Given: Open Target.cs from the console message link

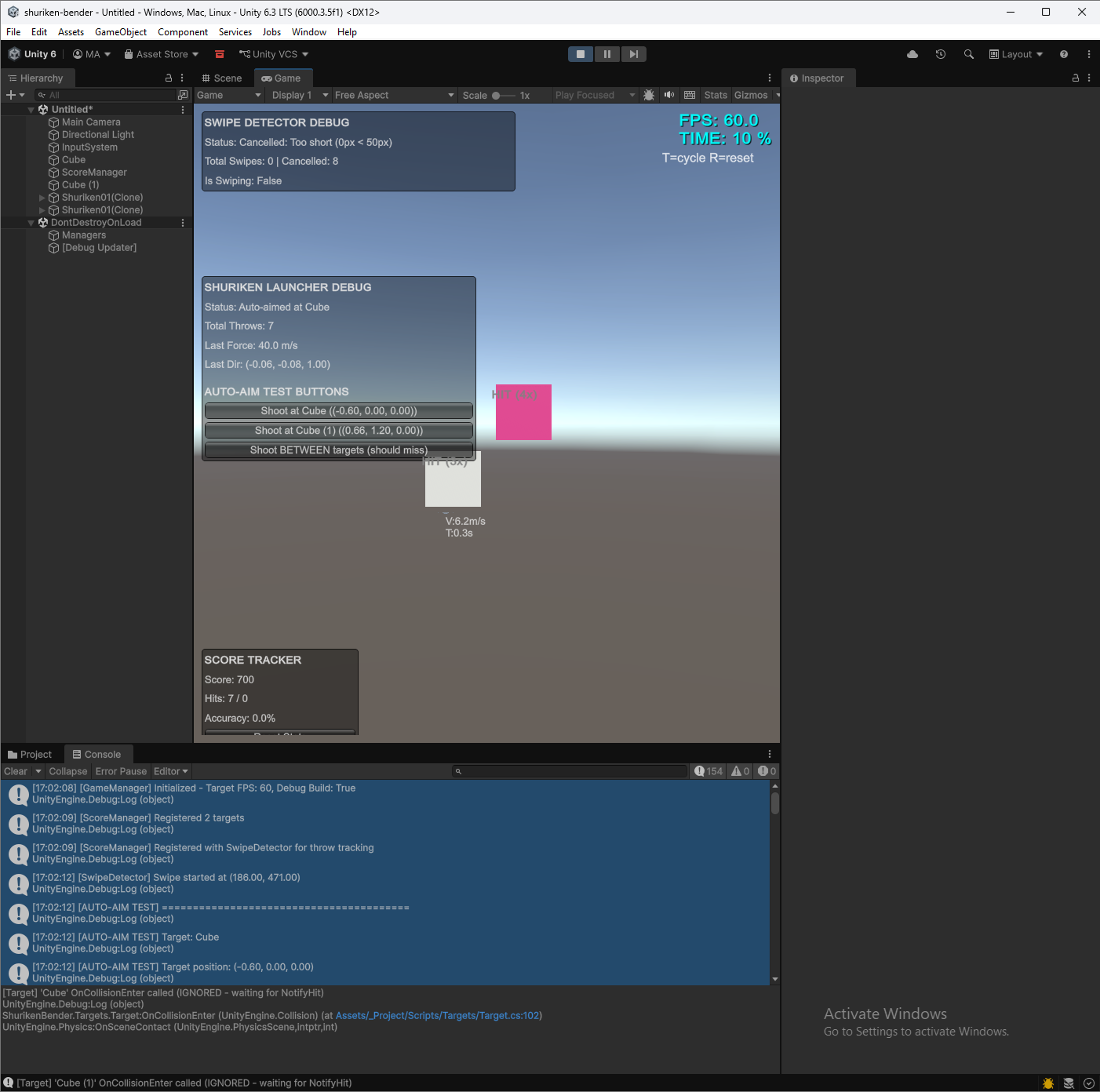Looking at the screenshot, I should click(438, 1015).
